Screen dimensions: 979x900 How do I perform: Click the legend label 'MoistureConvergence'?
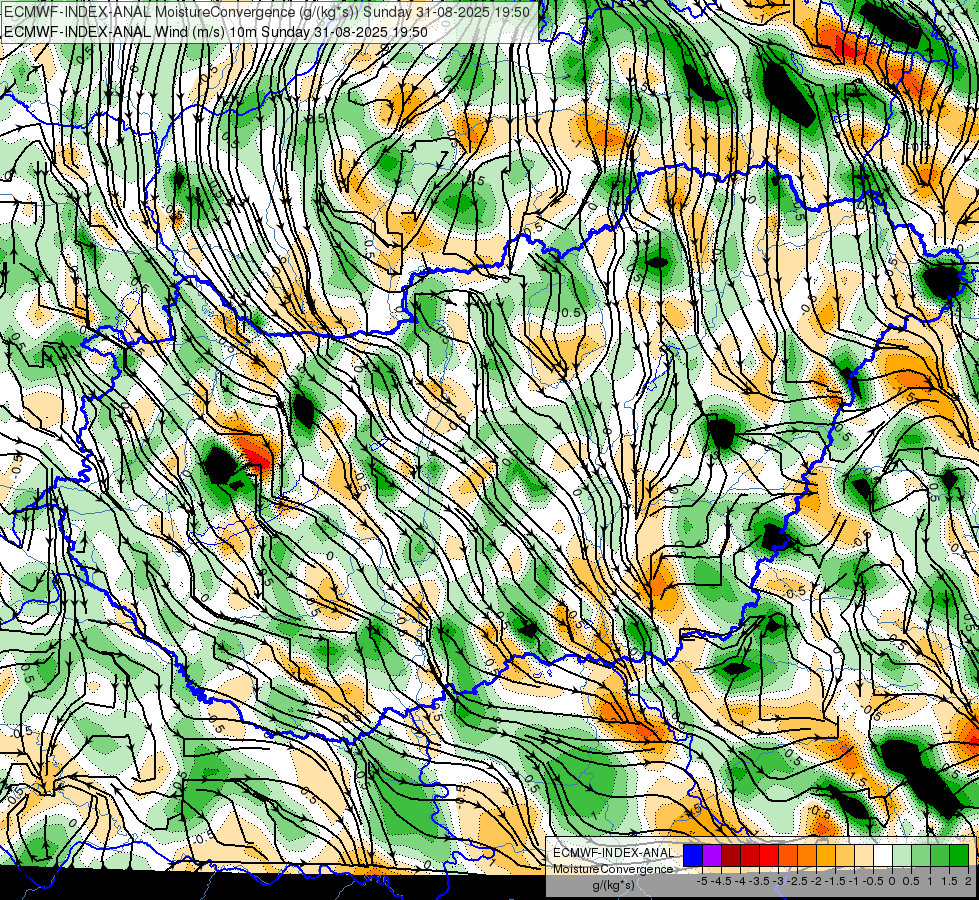coord(613,869)
